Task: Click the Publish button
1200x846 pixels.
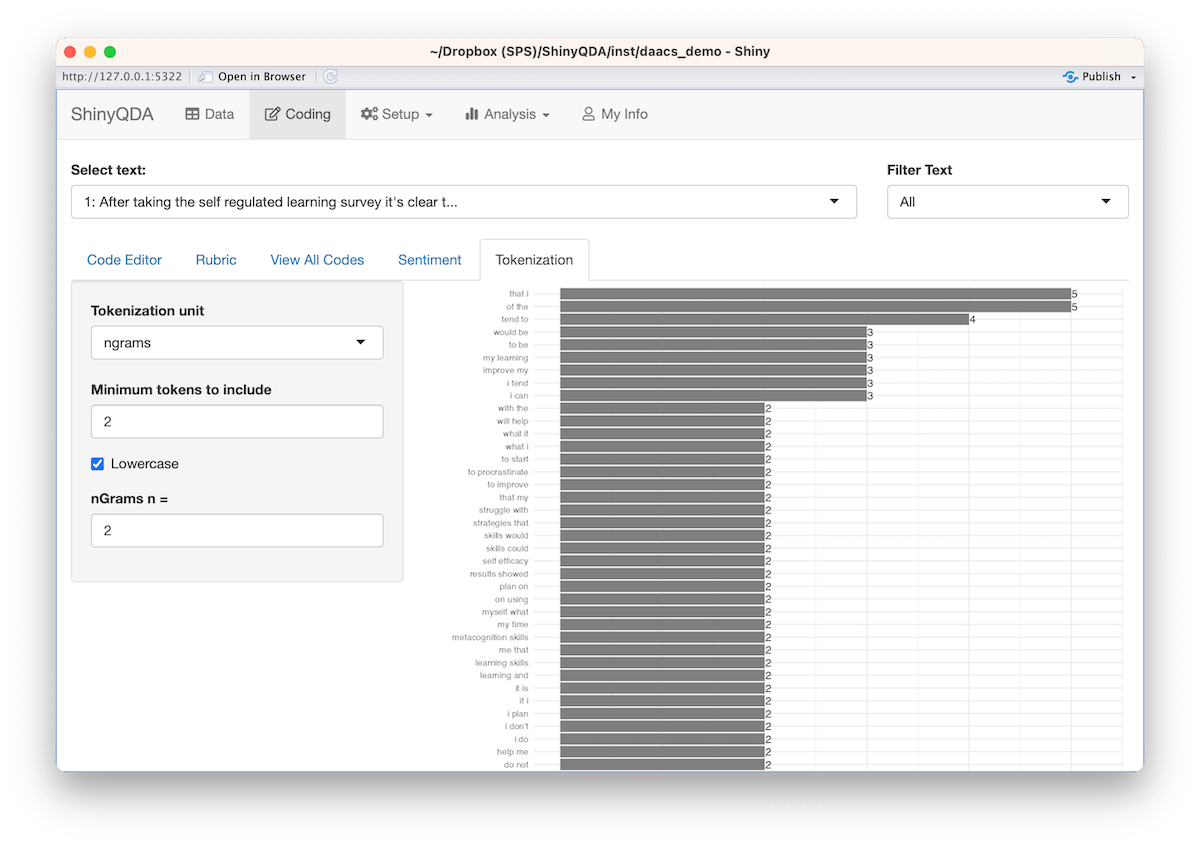Action: 1091,76
